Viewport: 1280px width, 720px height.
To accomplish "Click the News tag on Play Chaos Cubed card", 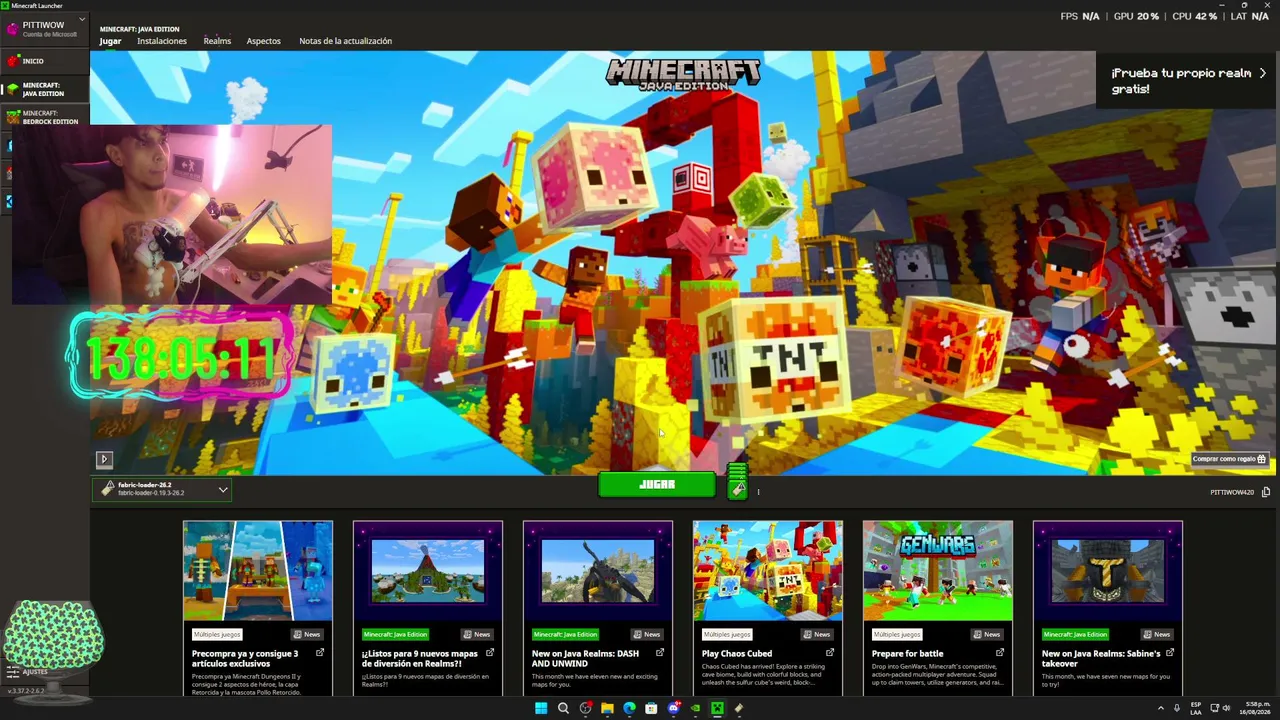I will click(x=817, y=634).
